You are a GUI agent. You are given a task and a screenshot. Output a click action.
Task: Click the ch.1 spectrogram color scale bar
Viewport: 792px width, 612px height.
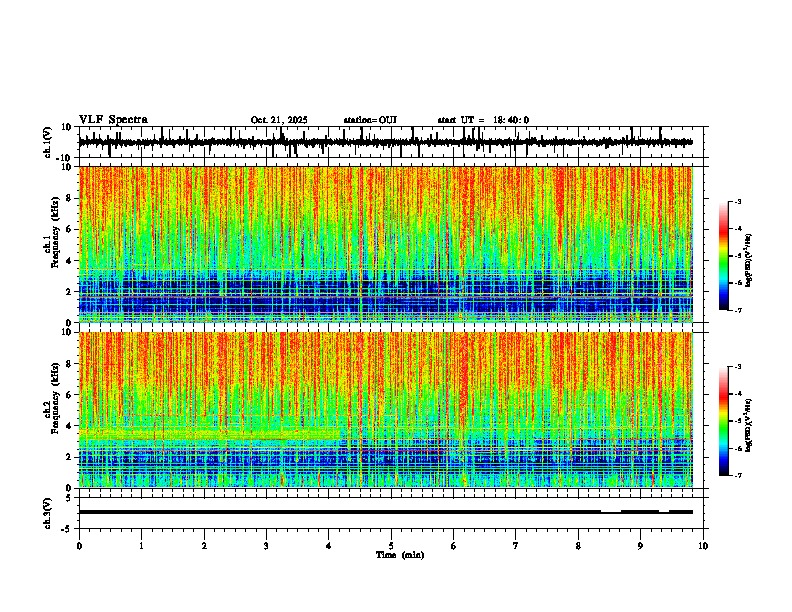tap(724, 256)
